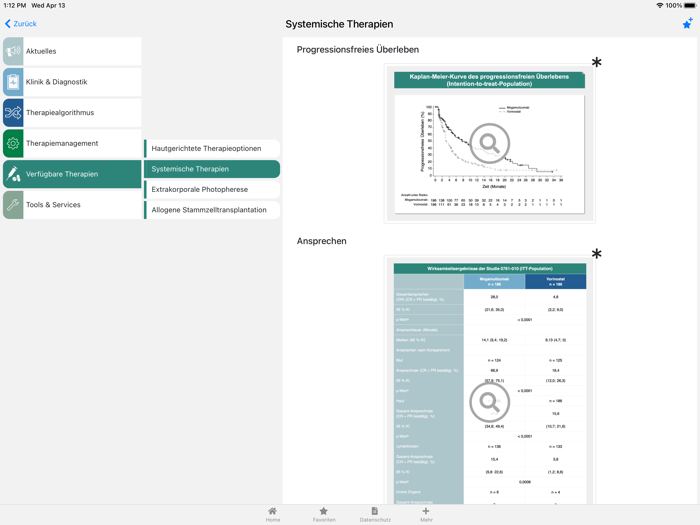700x525 pixels.
Task: Tap Mogamulizumab column header in table
Action: click(494, 282)
